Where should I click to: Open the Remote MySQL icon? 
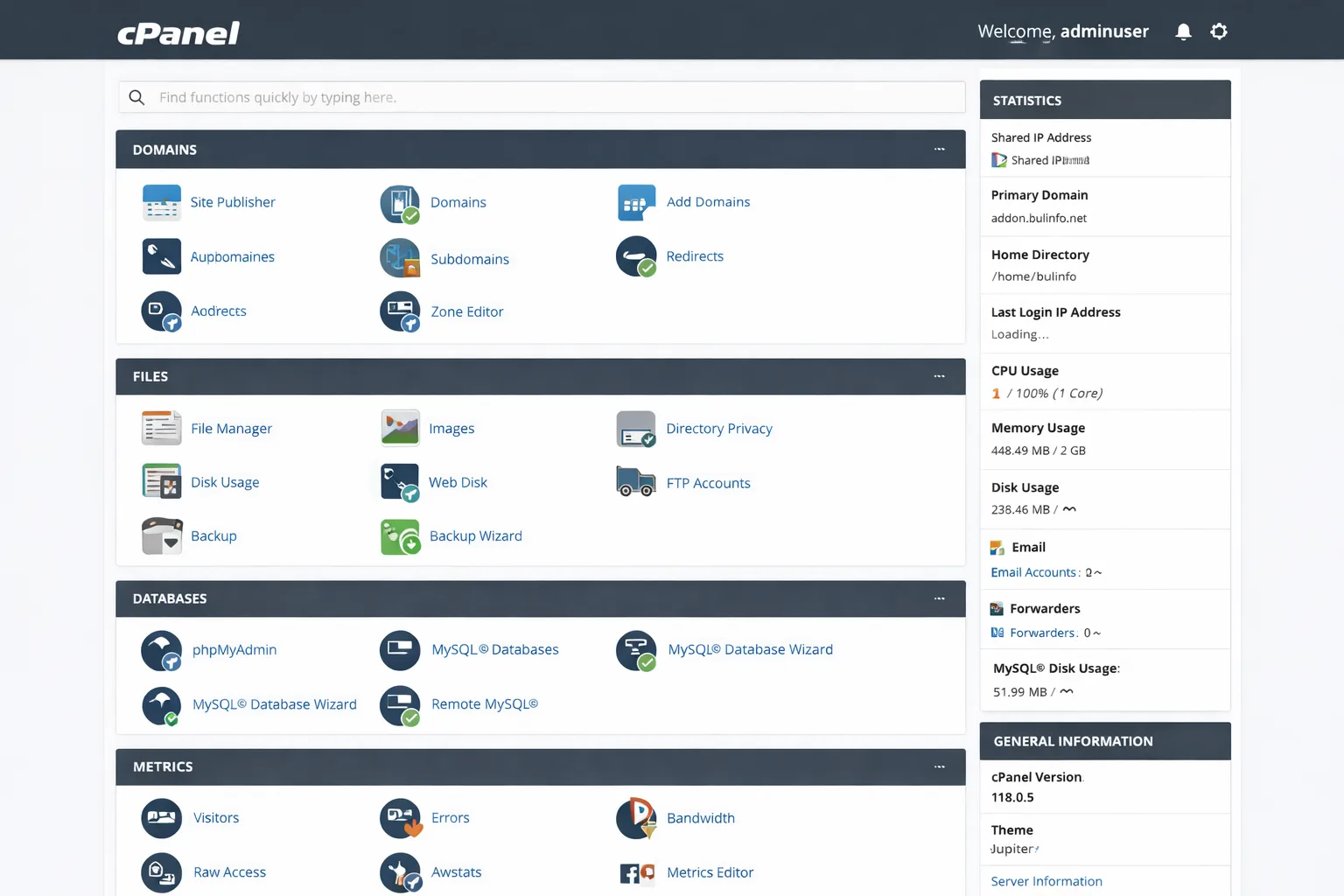(400, 705)
